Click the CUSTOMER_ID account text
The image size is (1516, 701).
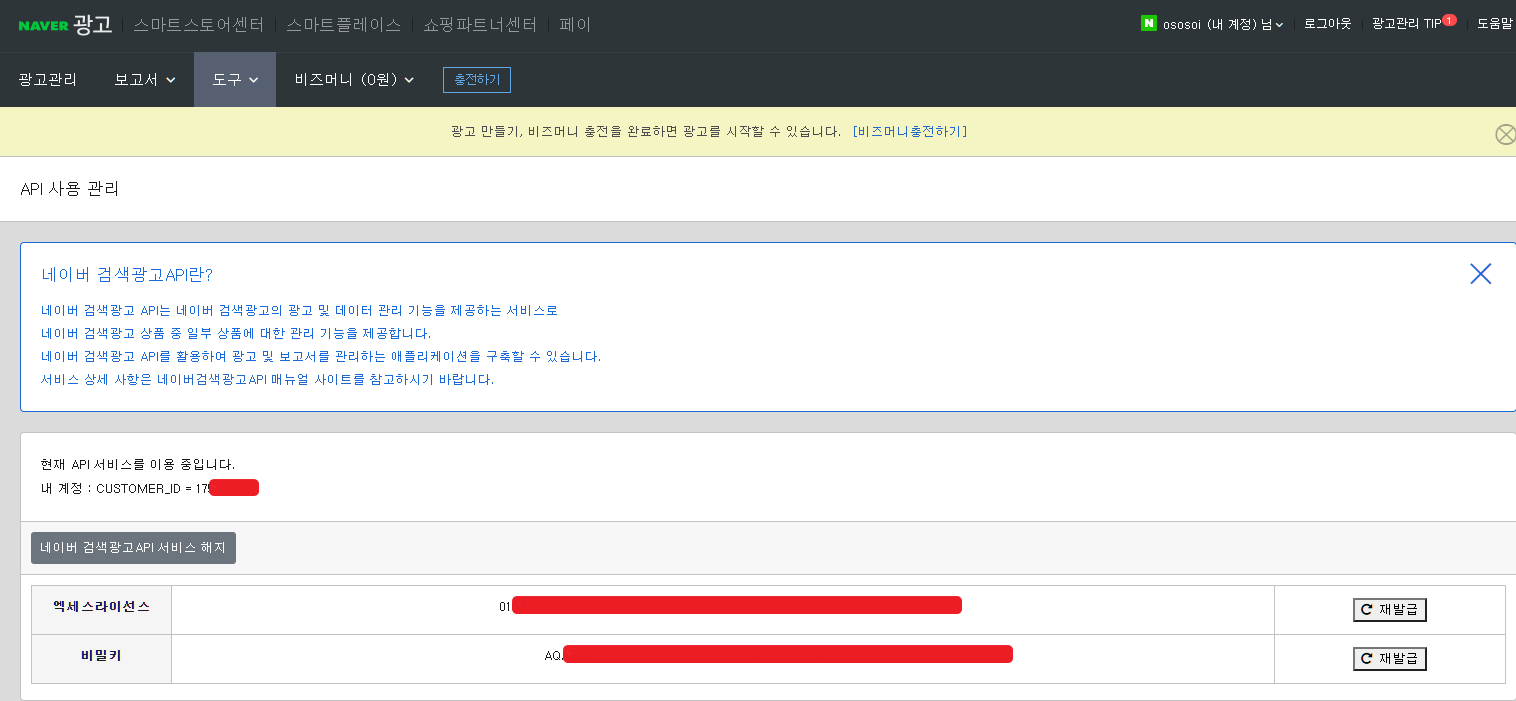click(150, 488)
